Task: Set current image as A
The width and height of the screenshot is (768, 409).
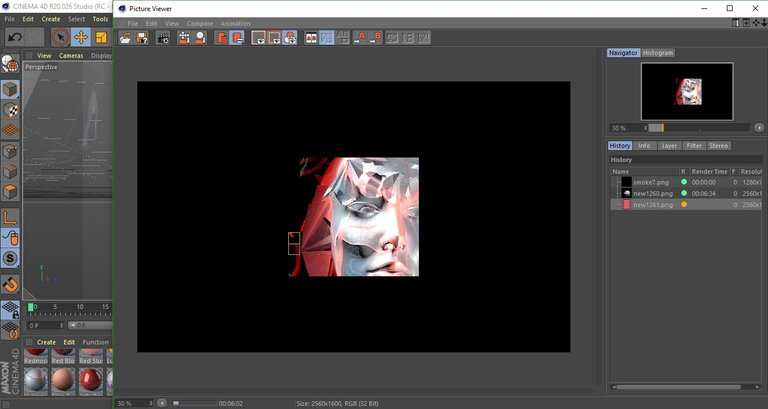Action: click(x=359, y=38)
